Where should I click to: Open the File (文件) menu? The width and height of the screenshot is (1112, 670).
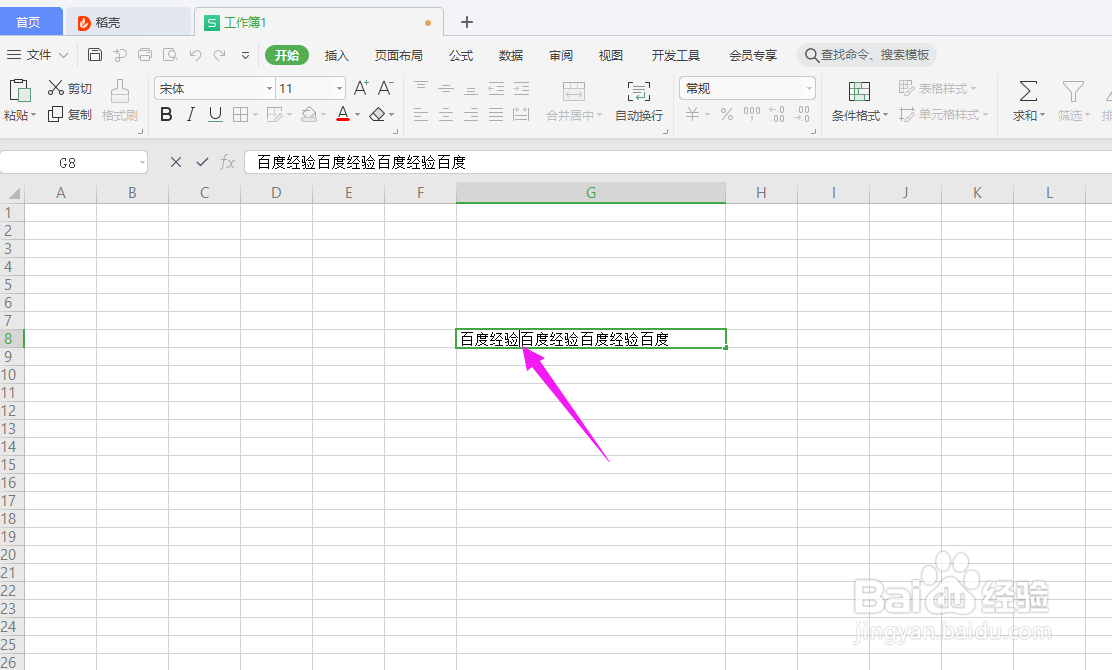pyautogui.click(x=38, y=55)
